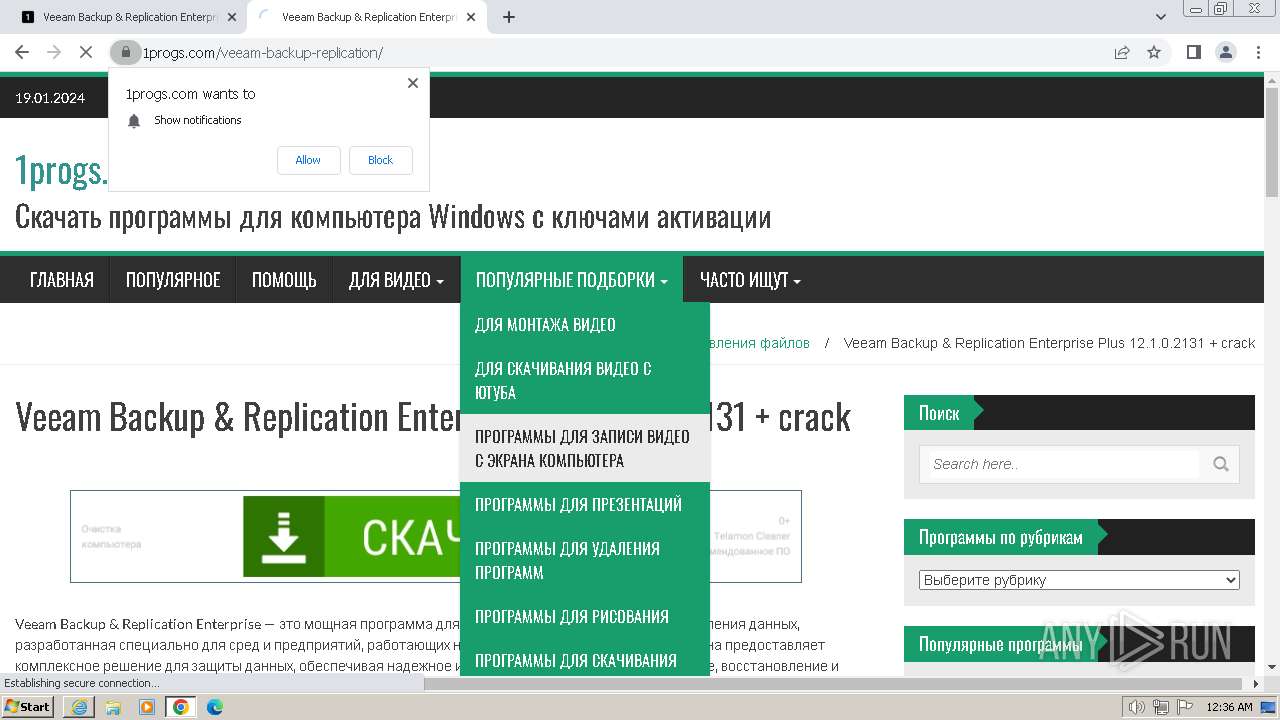Select ПРОГРАММЫ ДЛЯ ПРЕЗЕНТАЦИЙ entry

[x=585, y=504]
